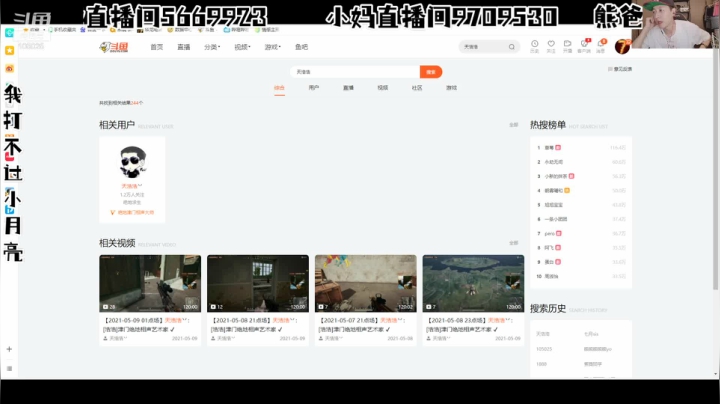Click the user avatar in the header

[622, 46]
